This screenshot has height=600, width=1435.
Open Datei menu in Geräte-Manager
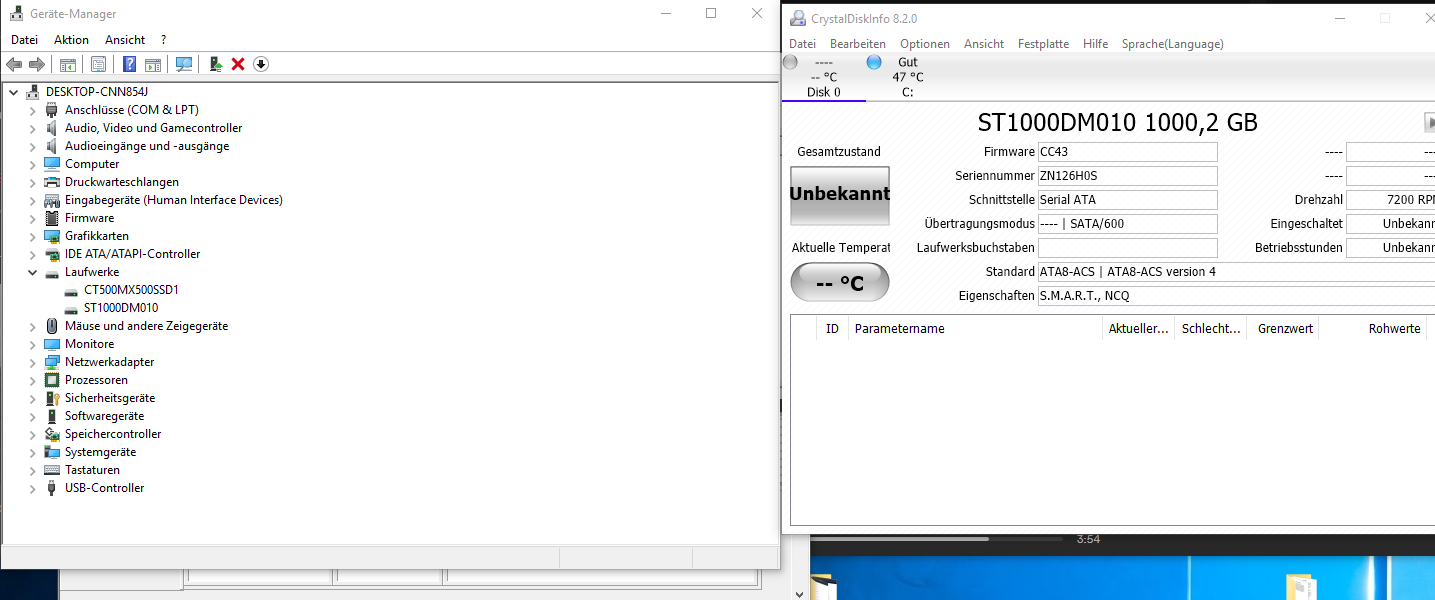[x=24, y=40]
